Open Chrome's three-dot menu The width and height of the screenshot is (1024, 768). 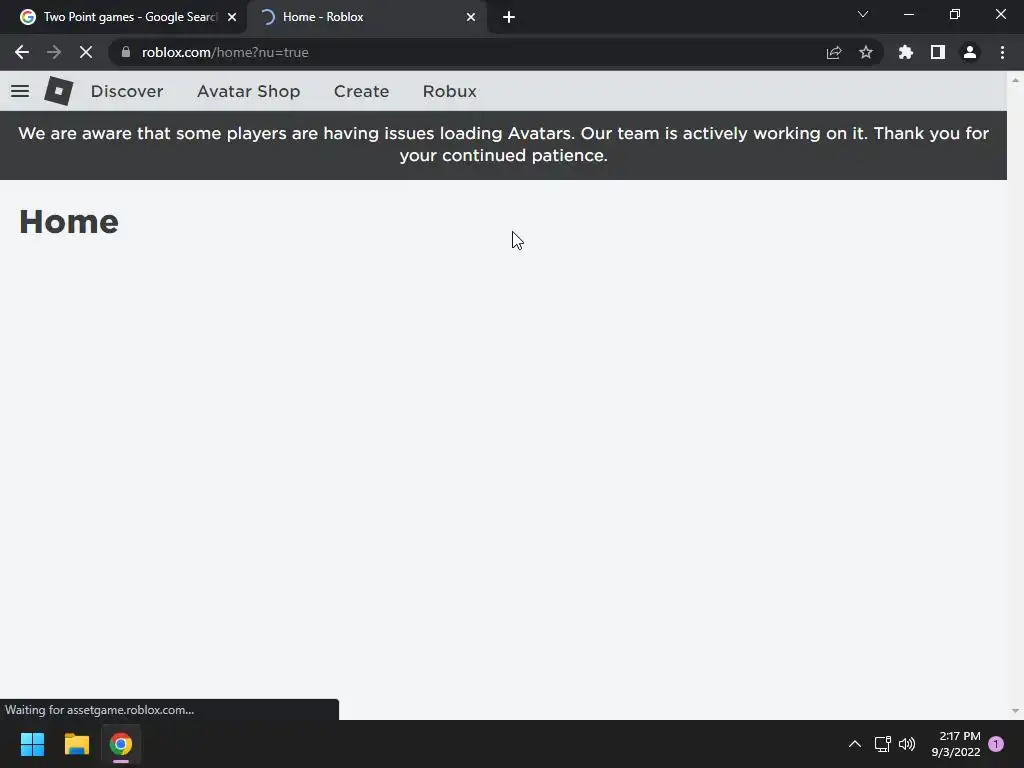1002,52
